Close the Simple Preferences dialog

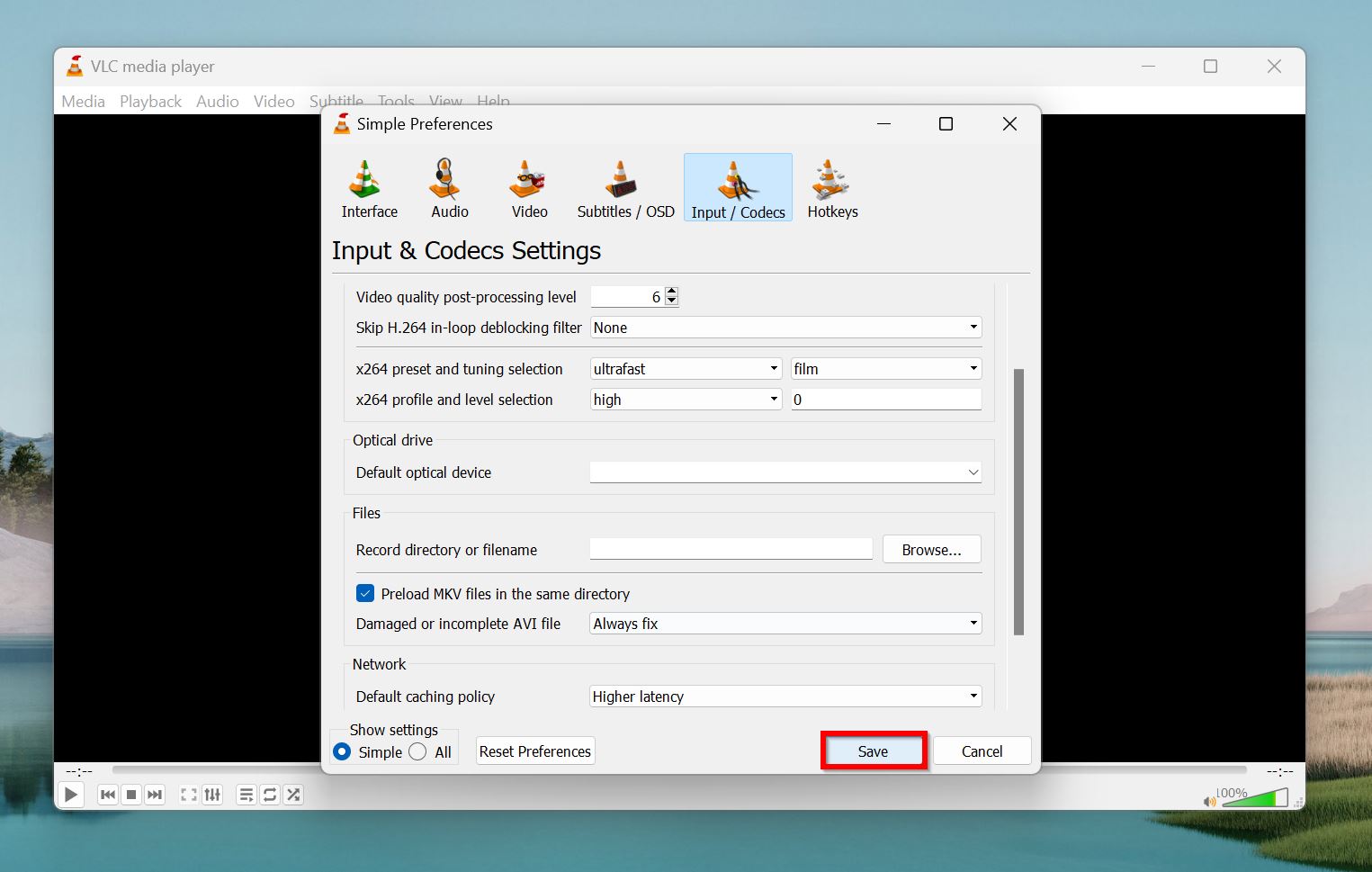click(x=1009, y=124)
